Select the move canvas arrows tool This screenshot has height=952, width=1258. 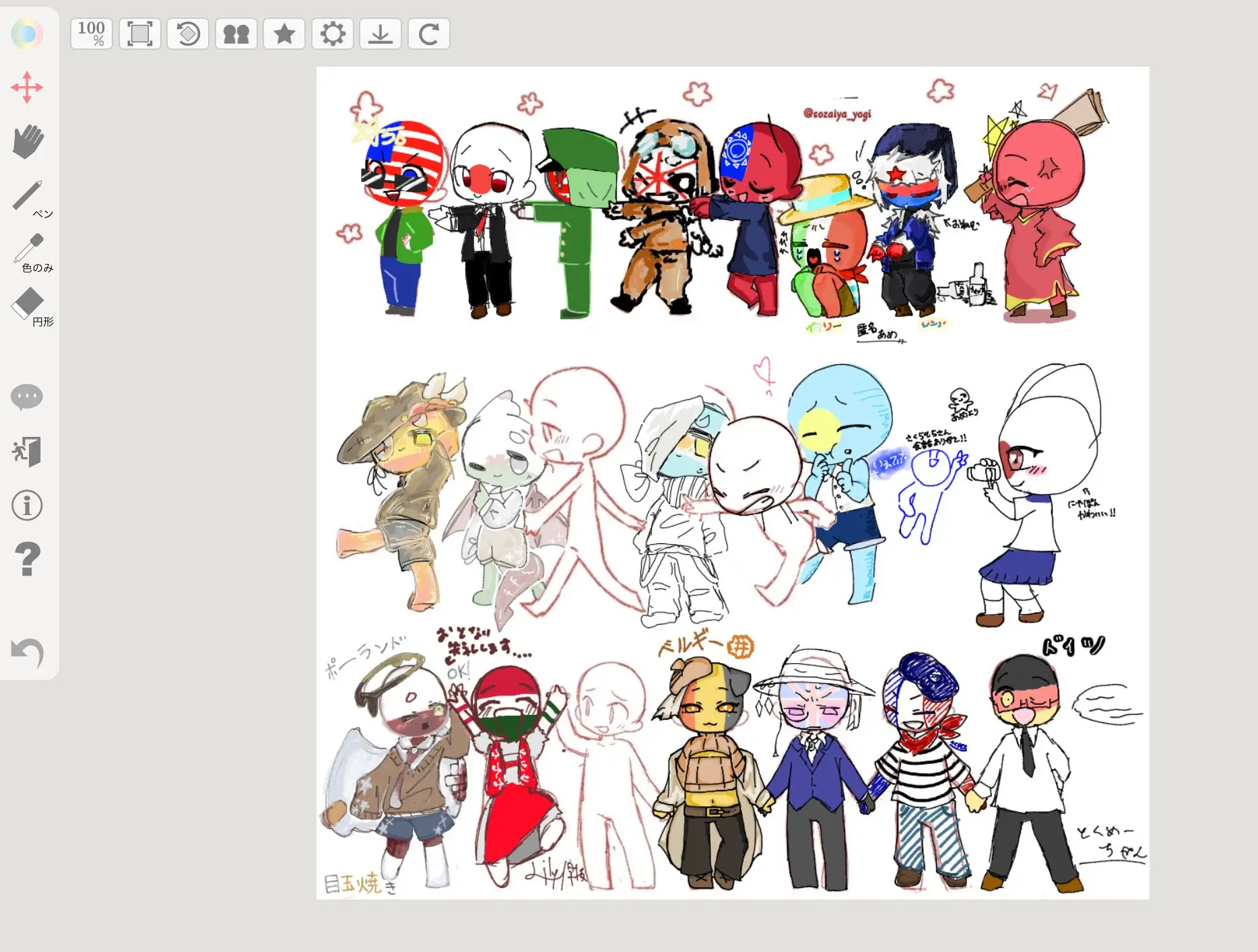coord(27,88)
